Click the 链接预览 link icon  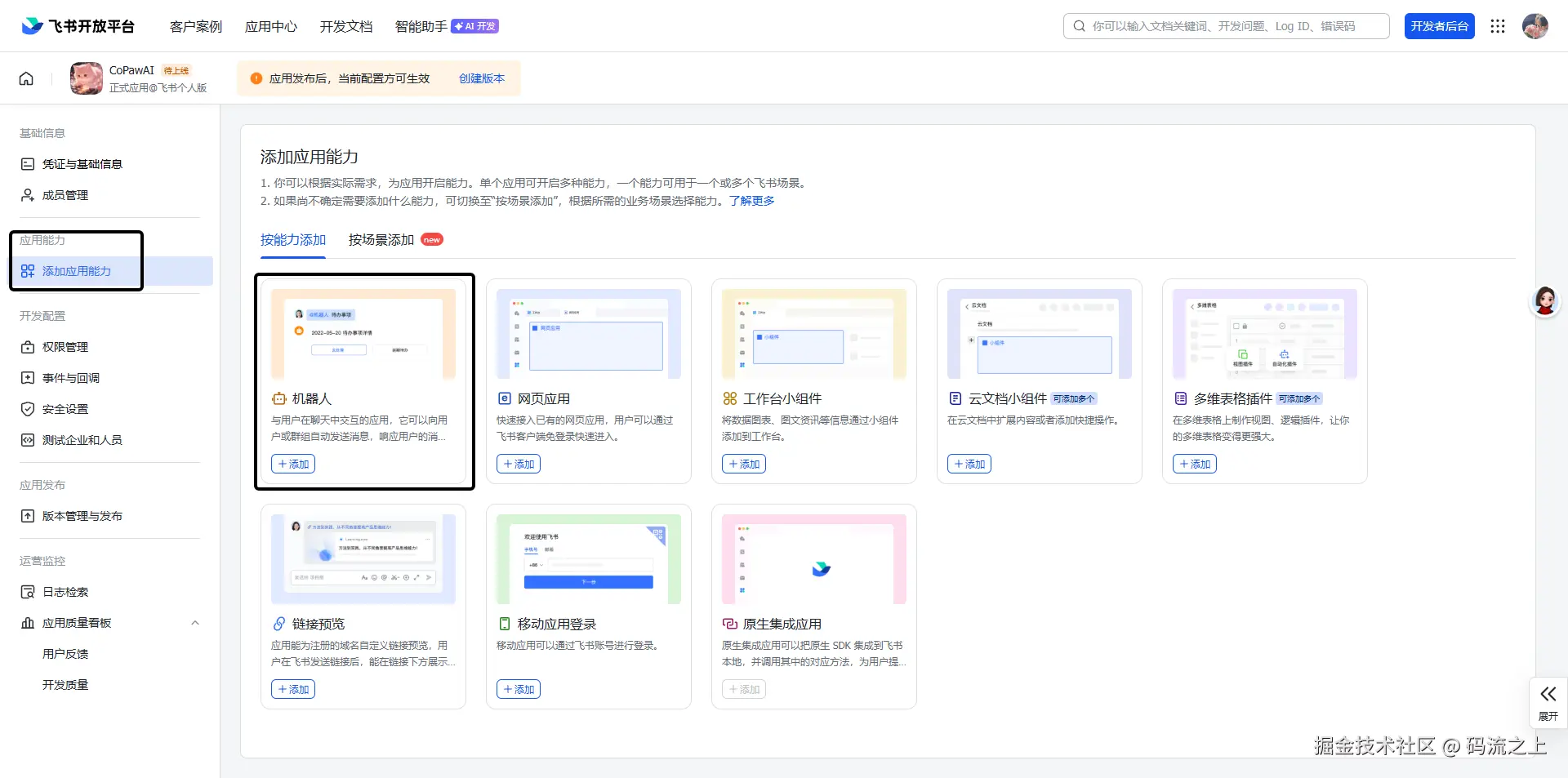coord(279,624)
